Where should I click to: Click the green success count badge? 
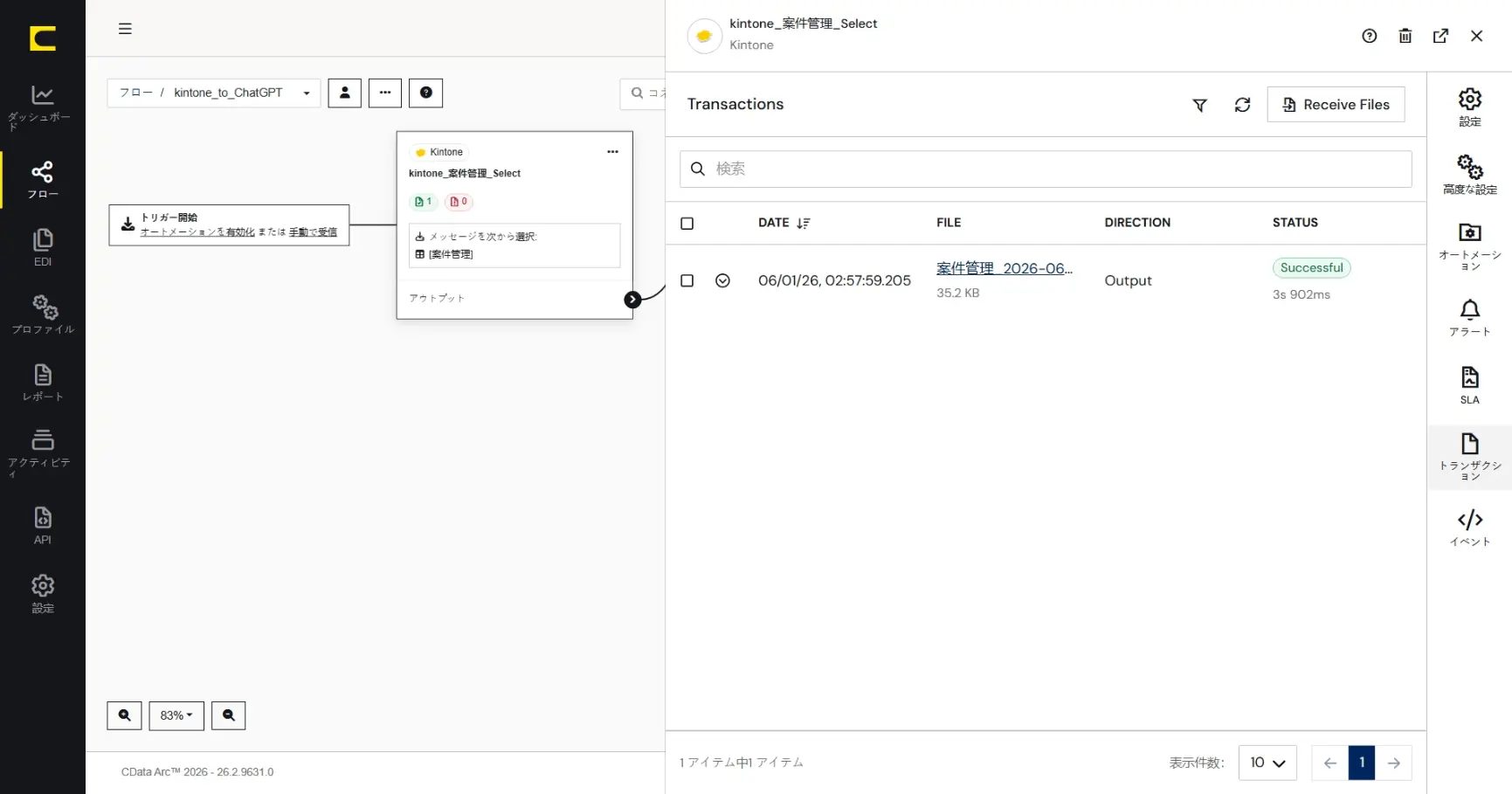(424, 202)
